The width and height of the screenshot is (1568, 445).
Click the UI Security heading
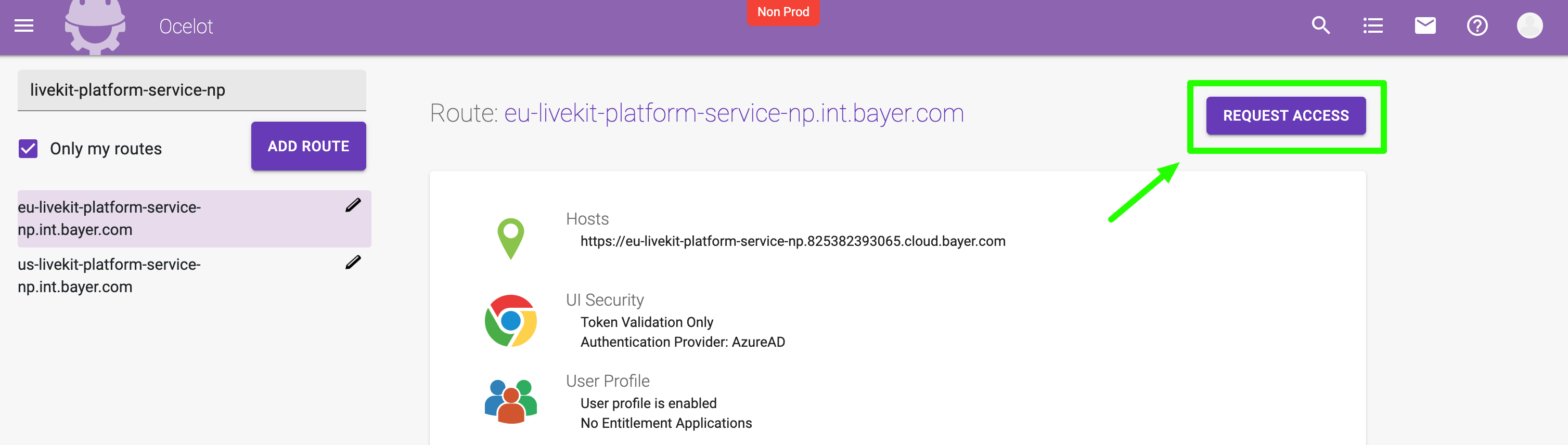coord(605,300)
